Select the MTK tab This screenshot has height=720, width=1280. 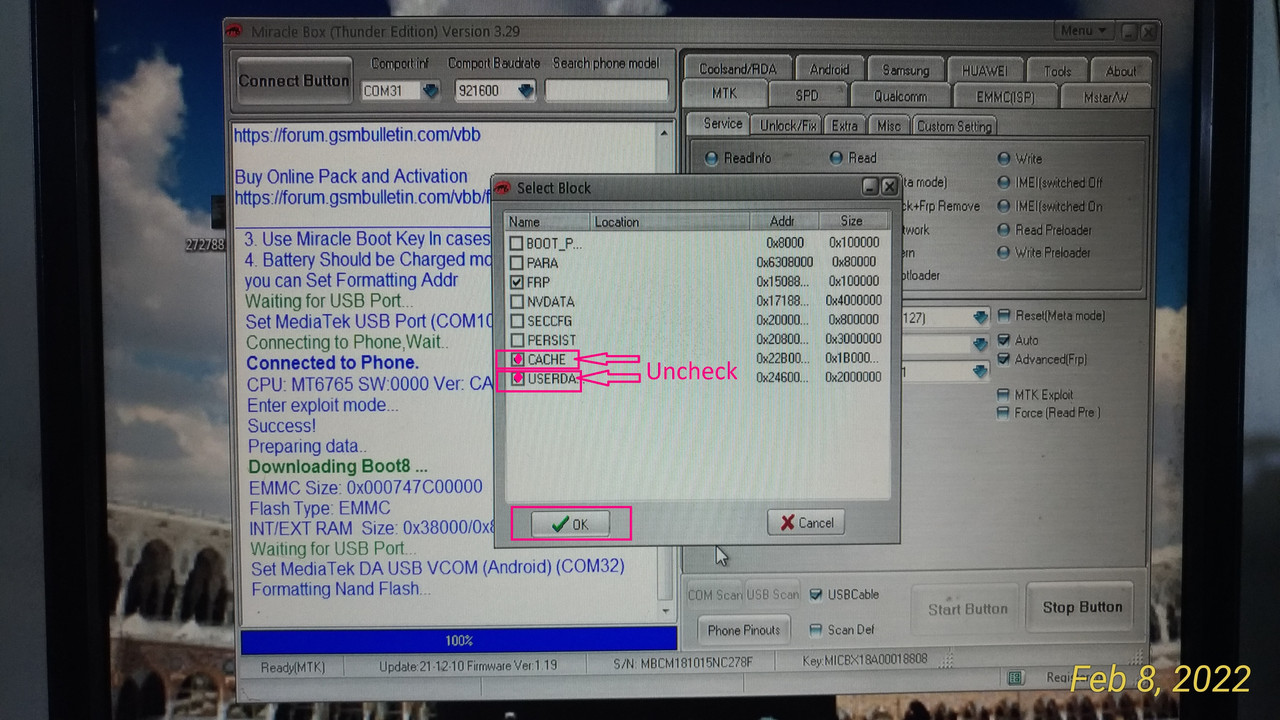point(724,95)
